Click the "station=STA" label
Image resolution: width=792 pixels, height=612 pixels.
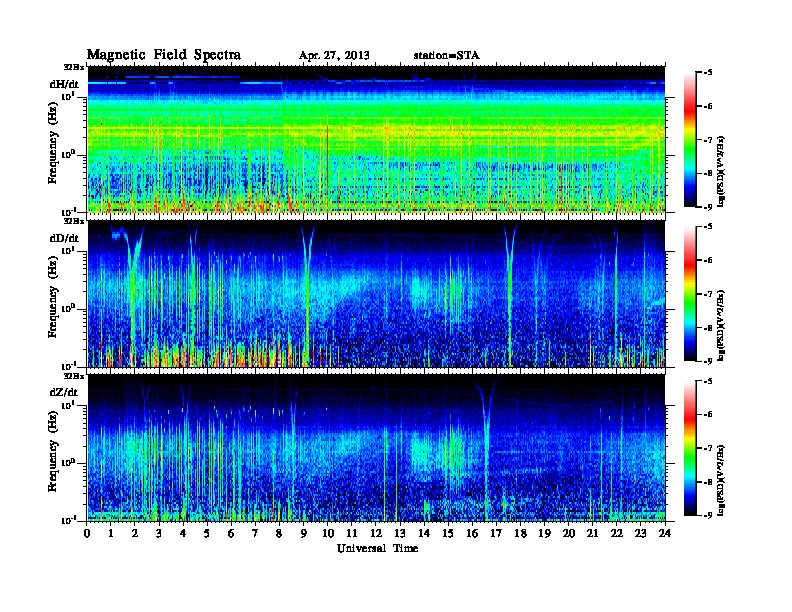tap(446, 56)
